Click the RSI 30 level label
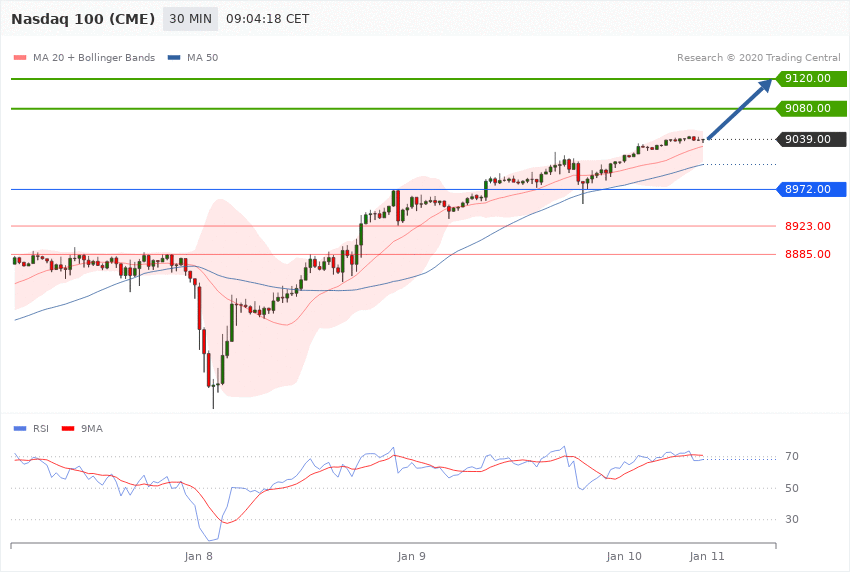850x576 pixels. point(792,519)
